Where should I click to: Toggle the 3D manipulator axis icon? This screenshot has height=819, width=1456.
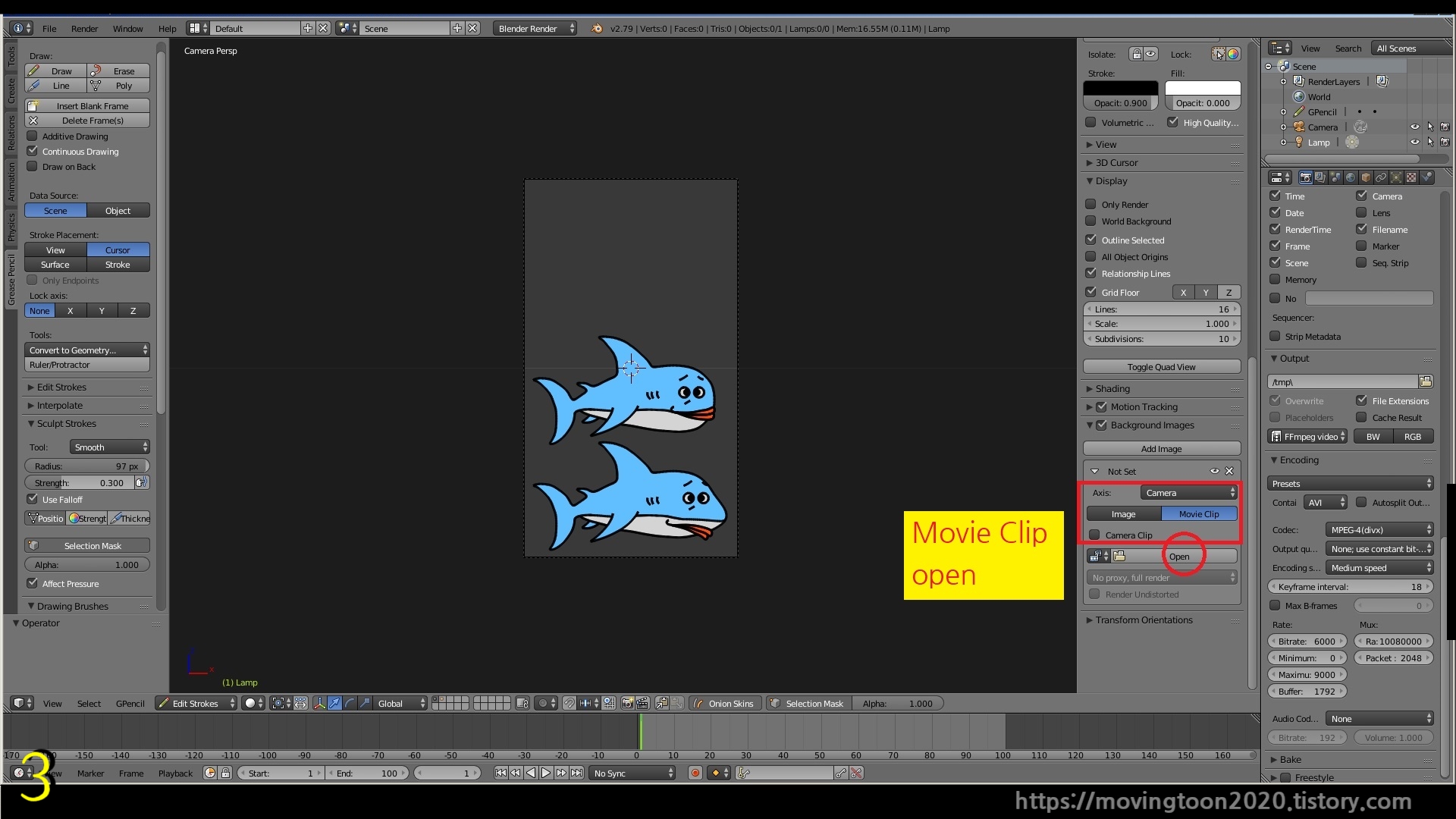(x=319, y=703)
